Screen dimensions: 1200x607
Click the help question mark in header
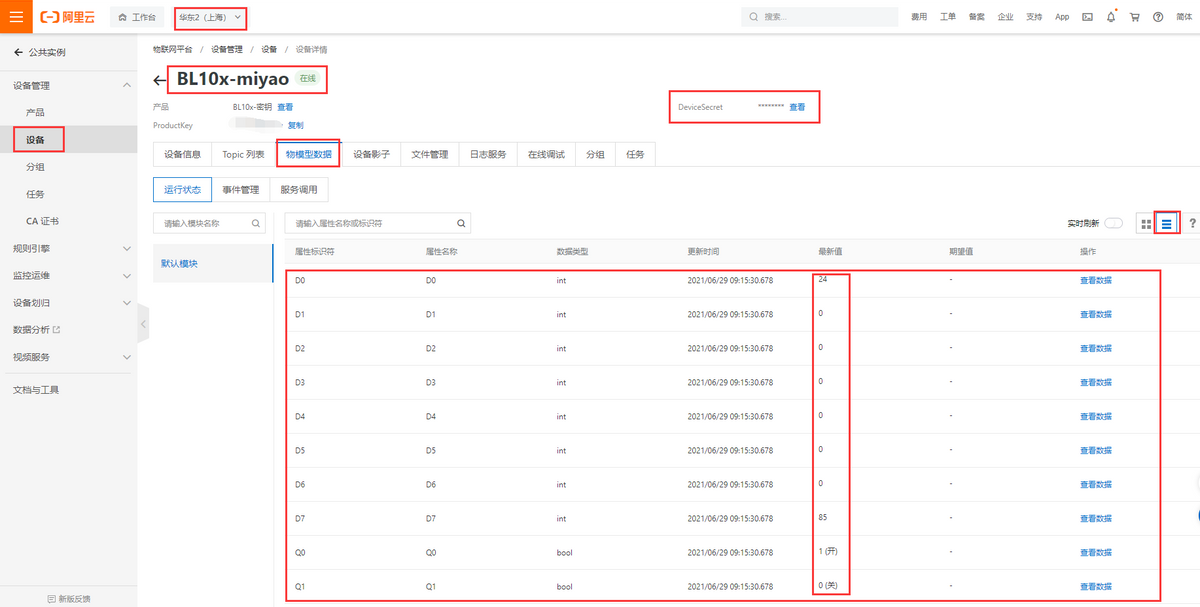tap(1158, 17)
